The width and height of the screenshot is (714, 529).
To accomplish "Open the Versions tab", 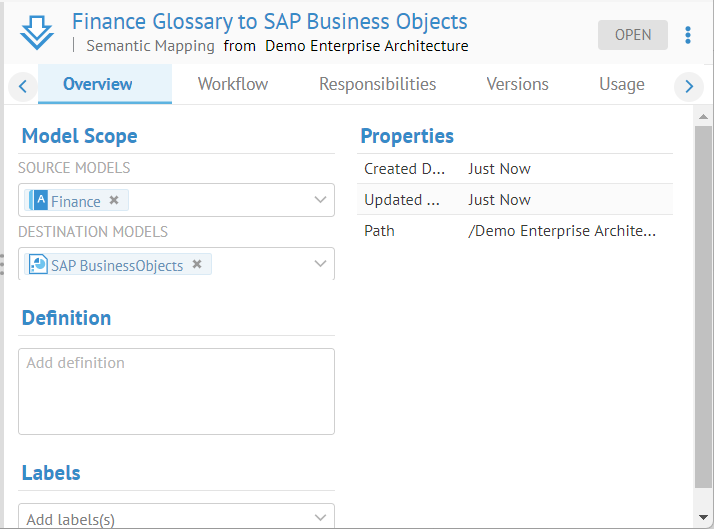I will tap(517, 84).
